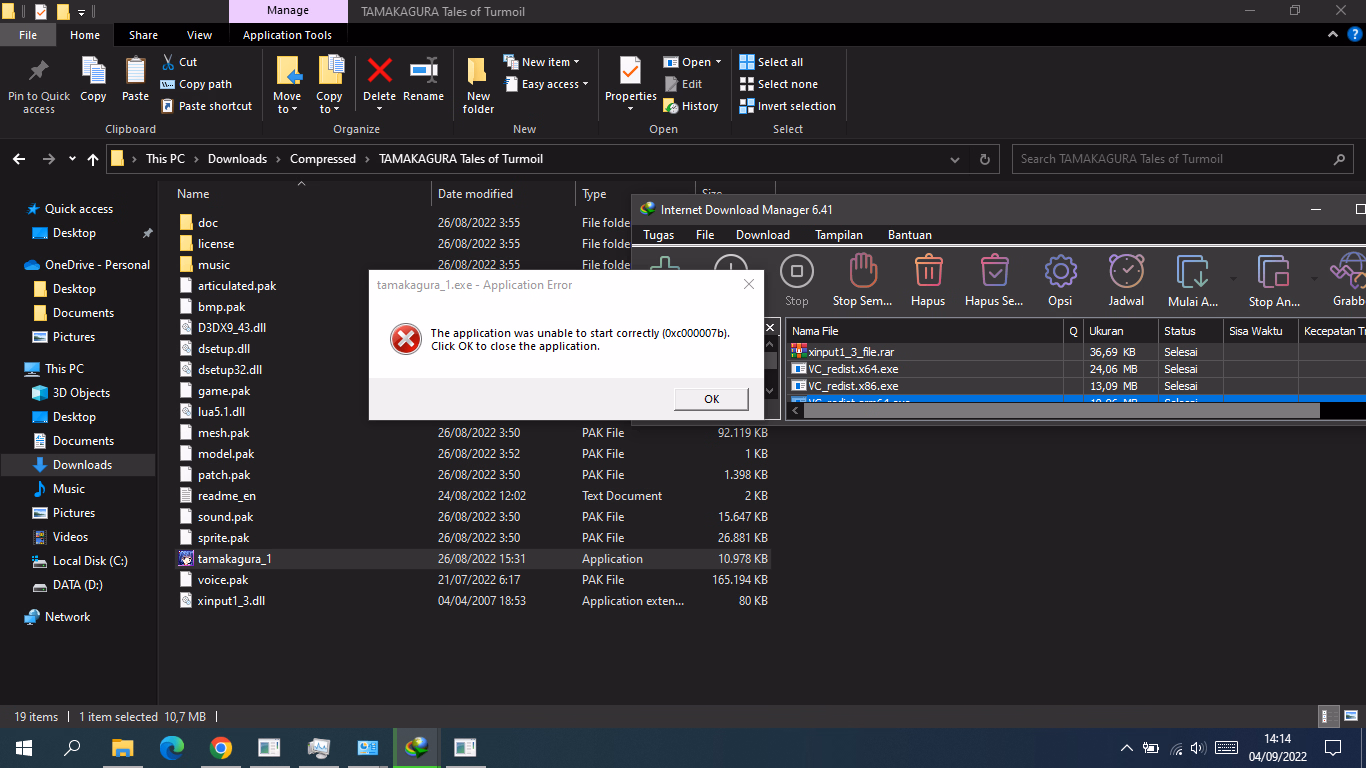This screenshot has height=768, width=1366.
Task: Click IDM Hapus Se... icon
Action: coord(994,271)
